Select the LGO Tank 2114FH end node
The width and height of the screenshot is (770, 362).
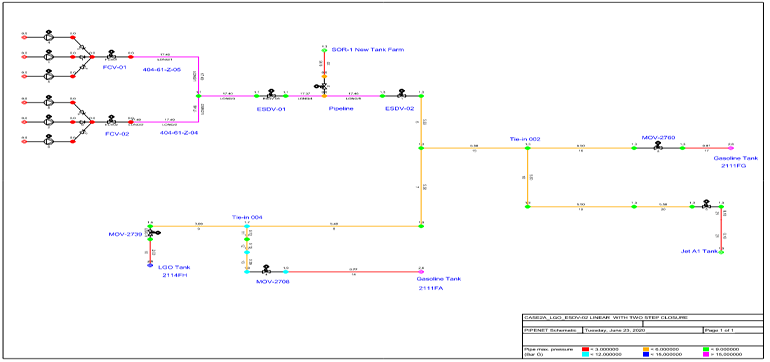point(150,265)
